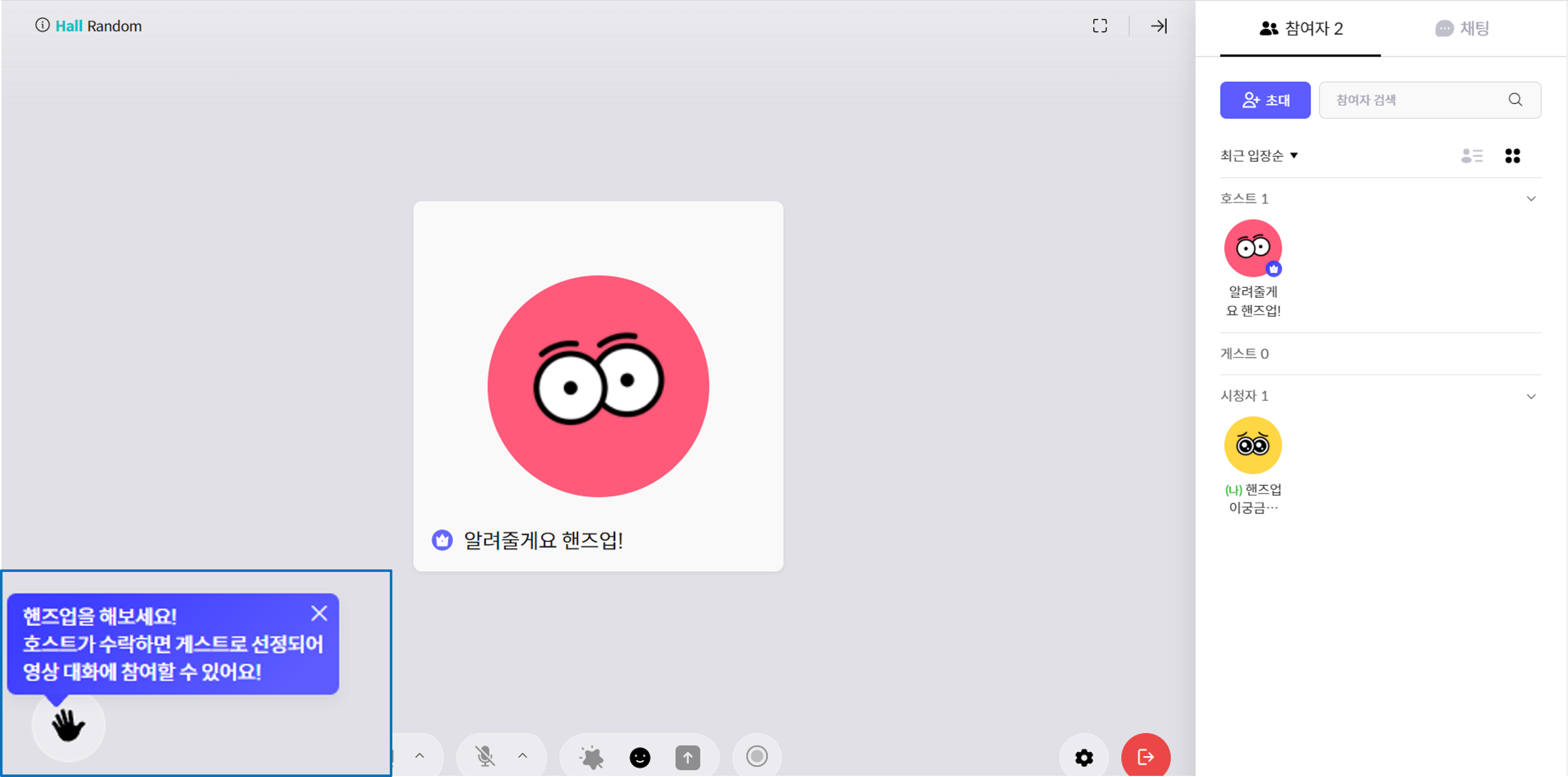Click the screen share upload icon
1568x777 pixels.
pyautogui.click(x=687, y=757)
